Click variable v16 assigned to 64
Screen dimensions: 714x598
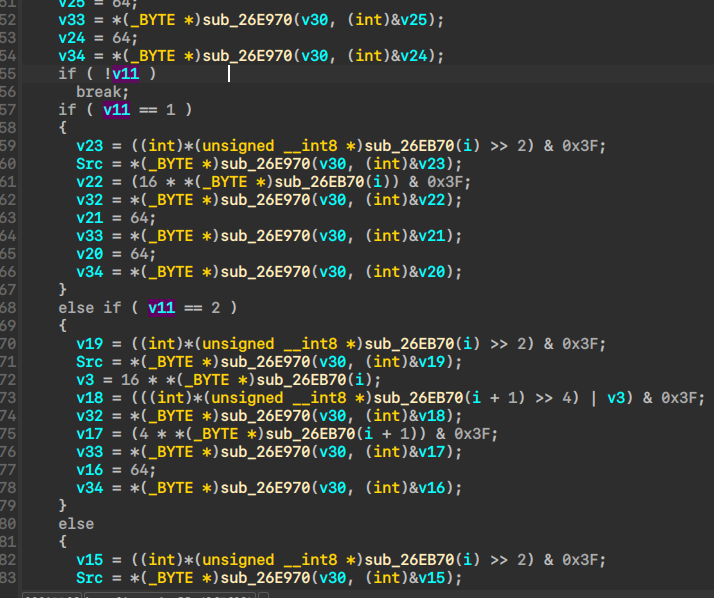pos(89,470)
